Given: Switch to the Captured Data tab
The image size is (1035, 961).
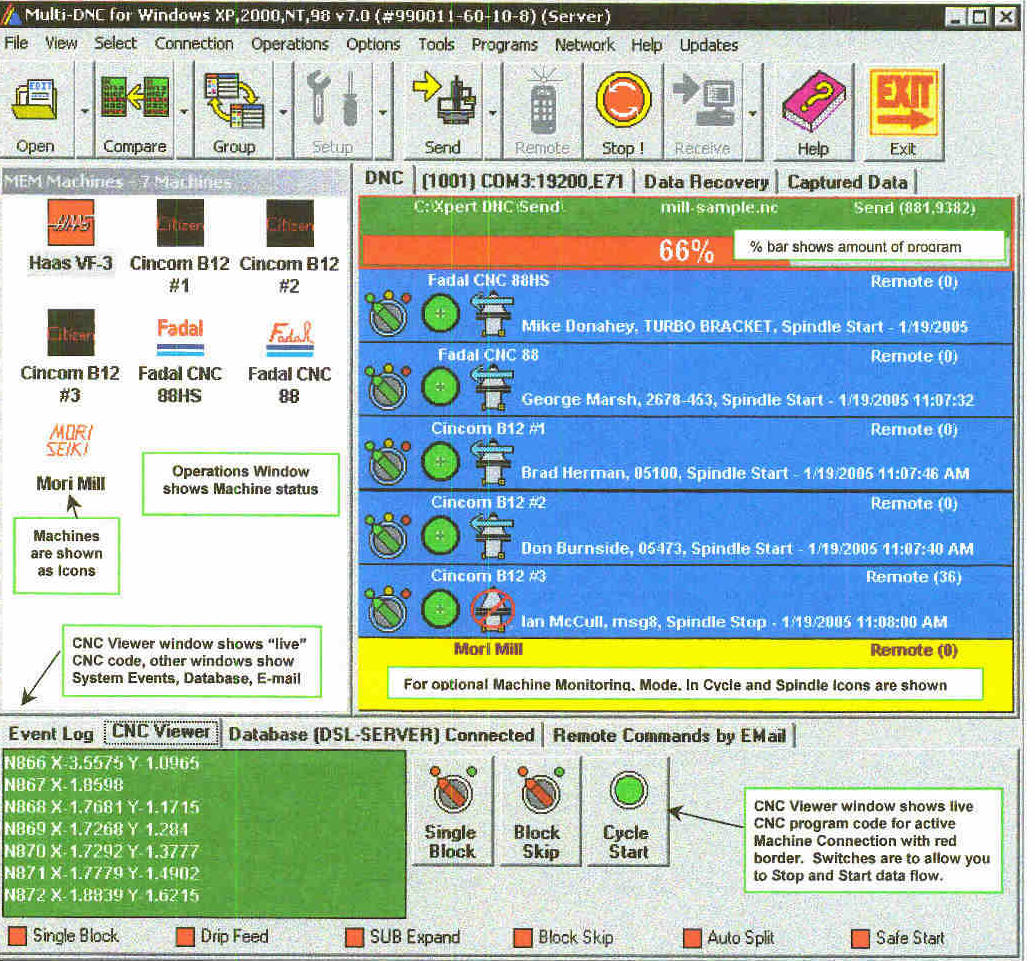Looking at the screenshot, I should (x=848, y=182).
